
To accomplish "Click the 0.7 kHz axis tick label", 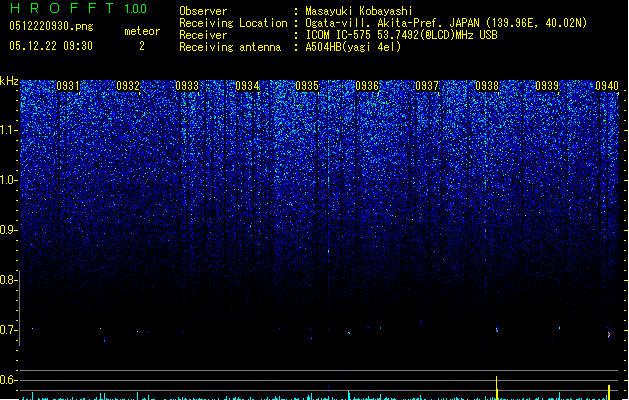I will [9, 330].
